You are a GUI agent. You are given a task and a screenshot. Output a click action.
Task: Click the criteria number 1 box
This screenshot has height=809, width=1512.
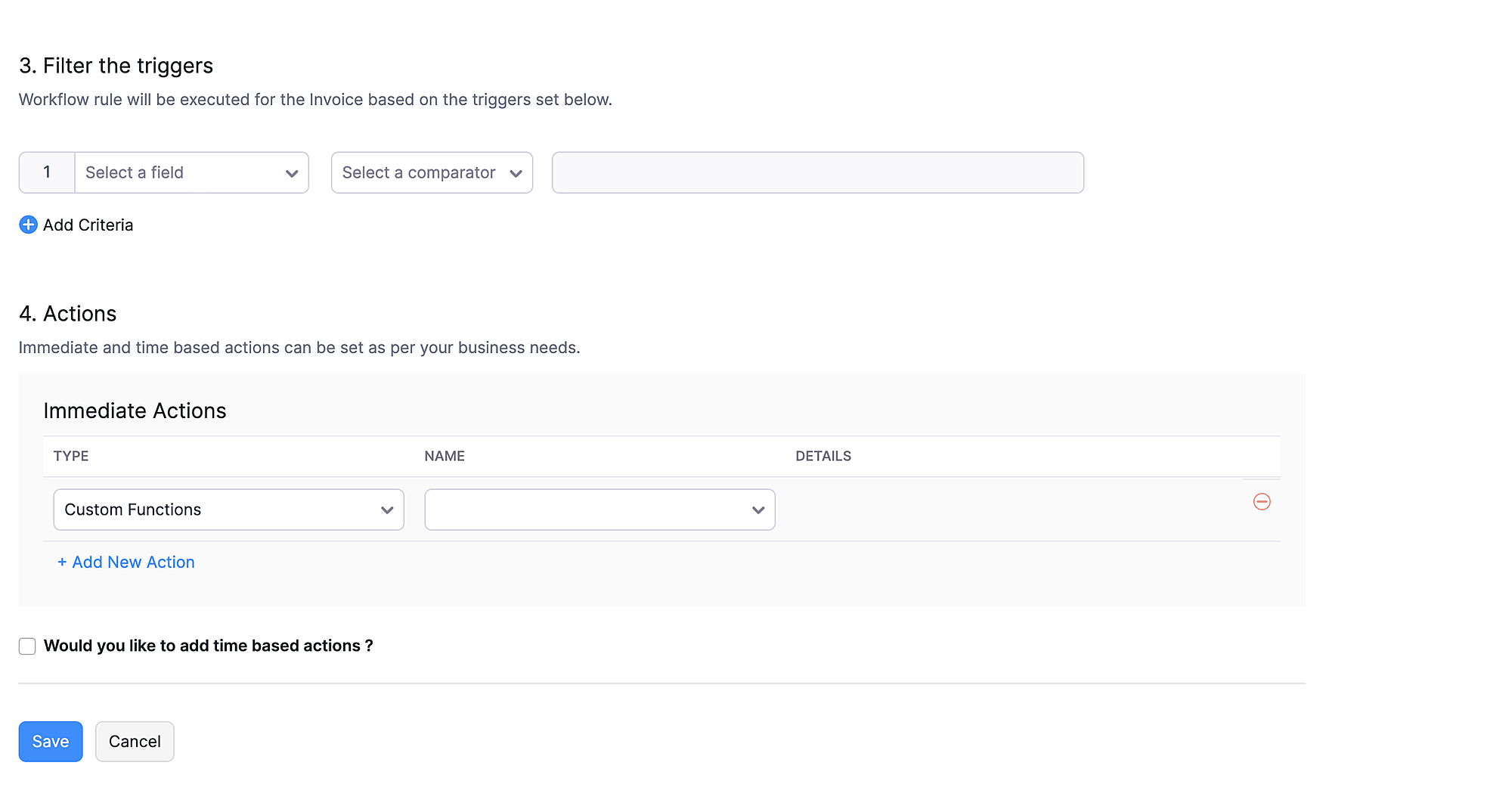pyautogui.click(x=47, y=172)
